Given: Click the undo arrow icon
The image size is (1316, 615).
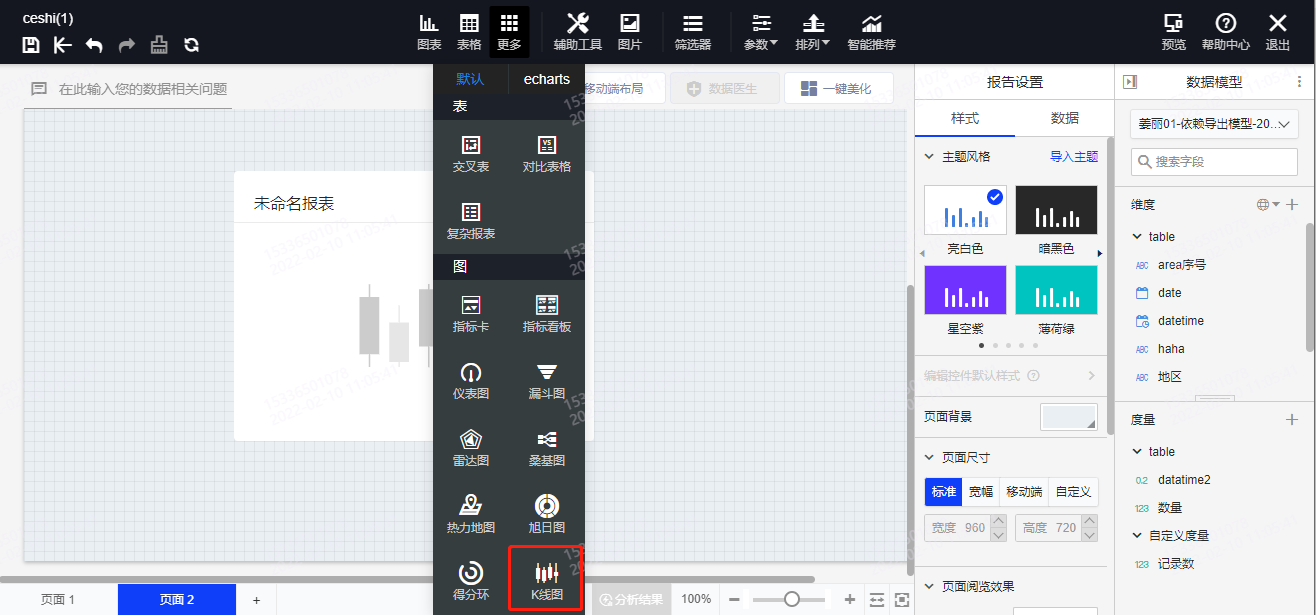Looking at the screenshot, I should 94,45.
